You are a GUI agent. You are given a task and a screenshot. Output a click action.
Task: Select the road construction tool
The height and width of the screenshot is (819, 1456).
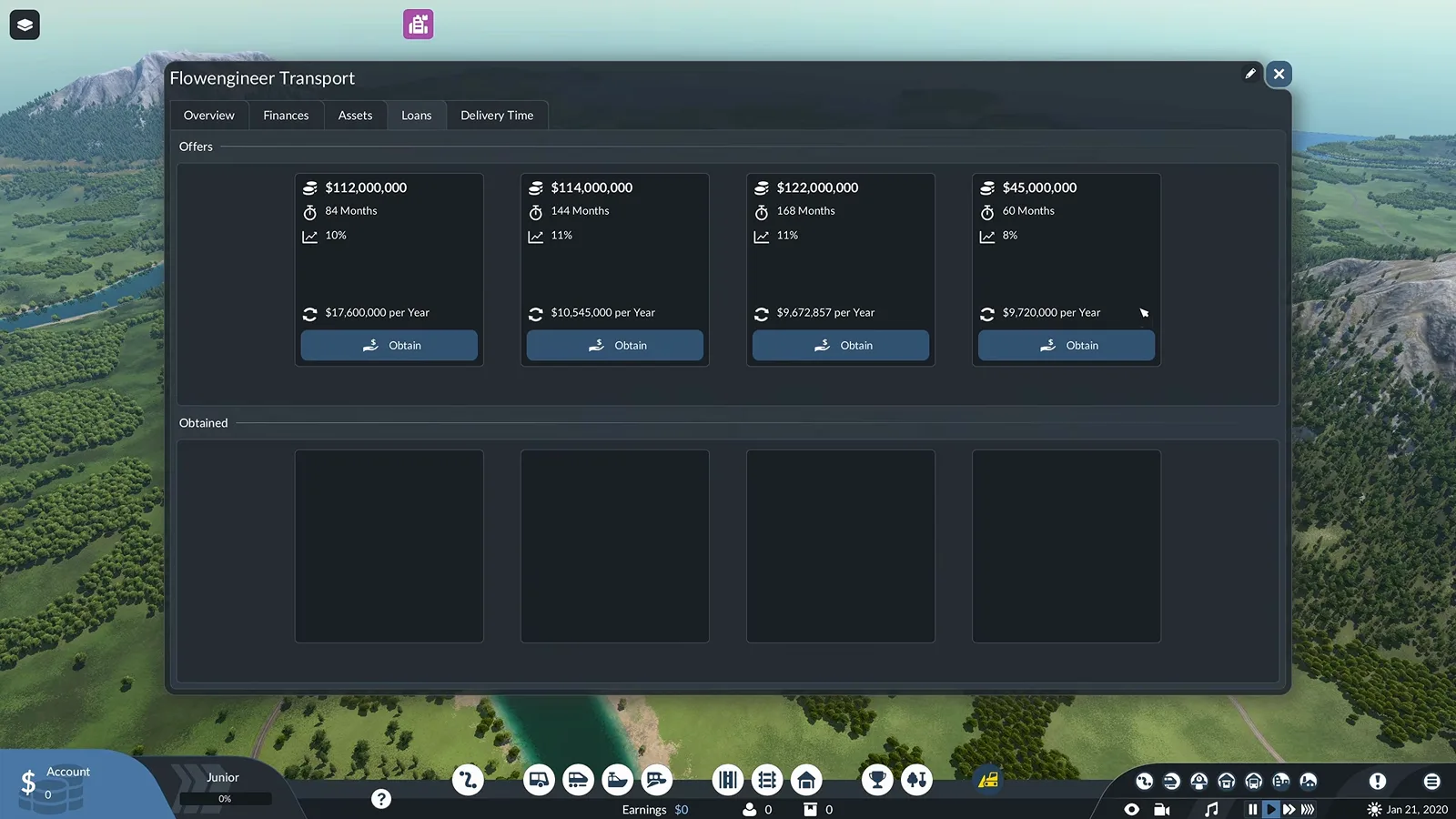[728, 780]
